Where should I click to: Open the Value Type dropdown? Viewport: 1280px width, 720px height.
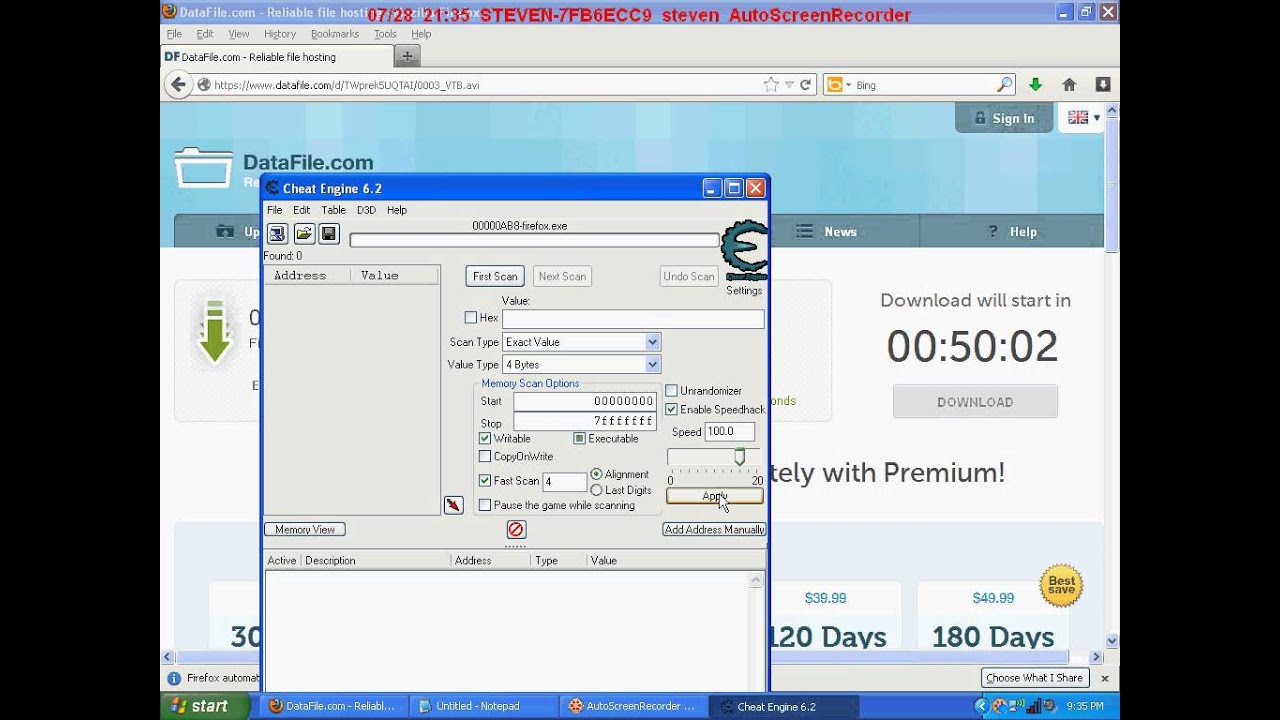581,365
